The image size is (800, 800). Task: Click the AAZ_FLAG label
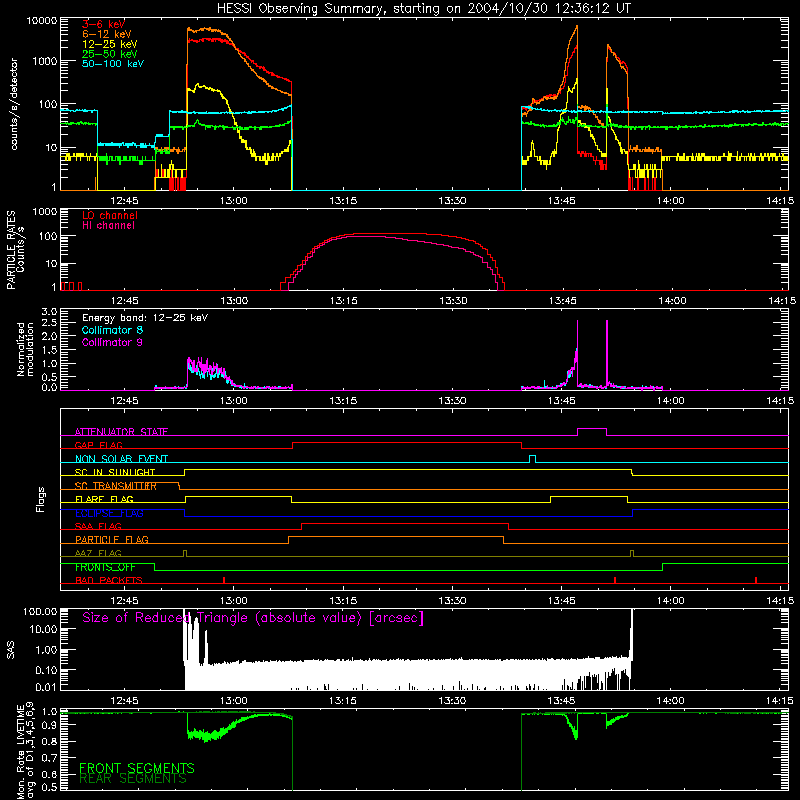(98, 553)
